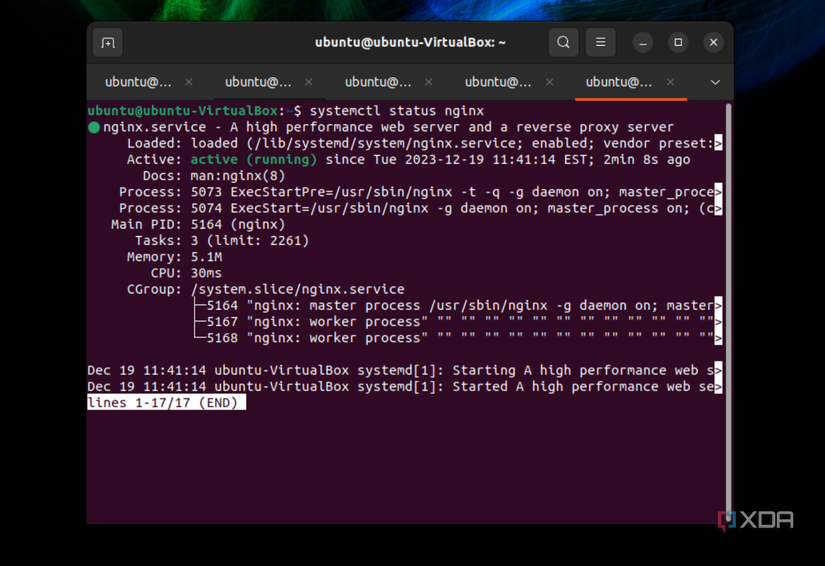825x566 pixels.
Task: Select the active fifth terminal tab
Action: (x=619, y=82)
